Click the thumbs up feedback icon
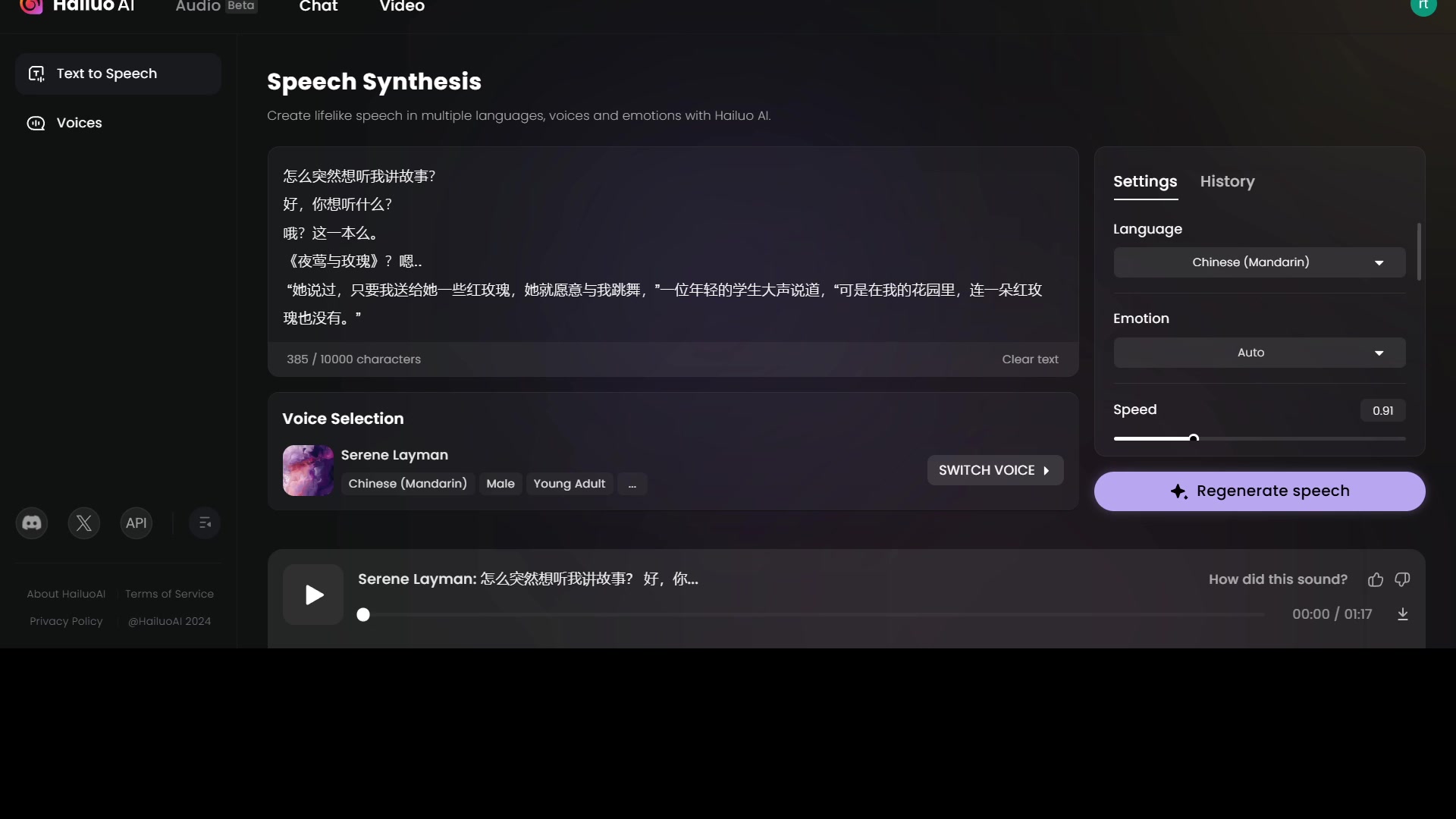 coord(1376,580)
